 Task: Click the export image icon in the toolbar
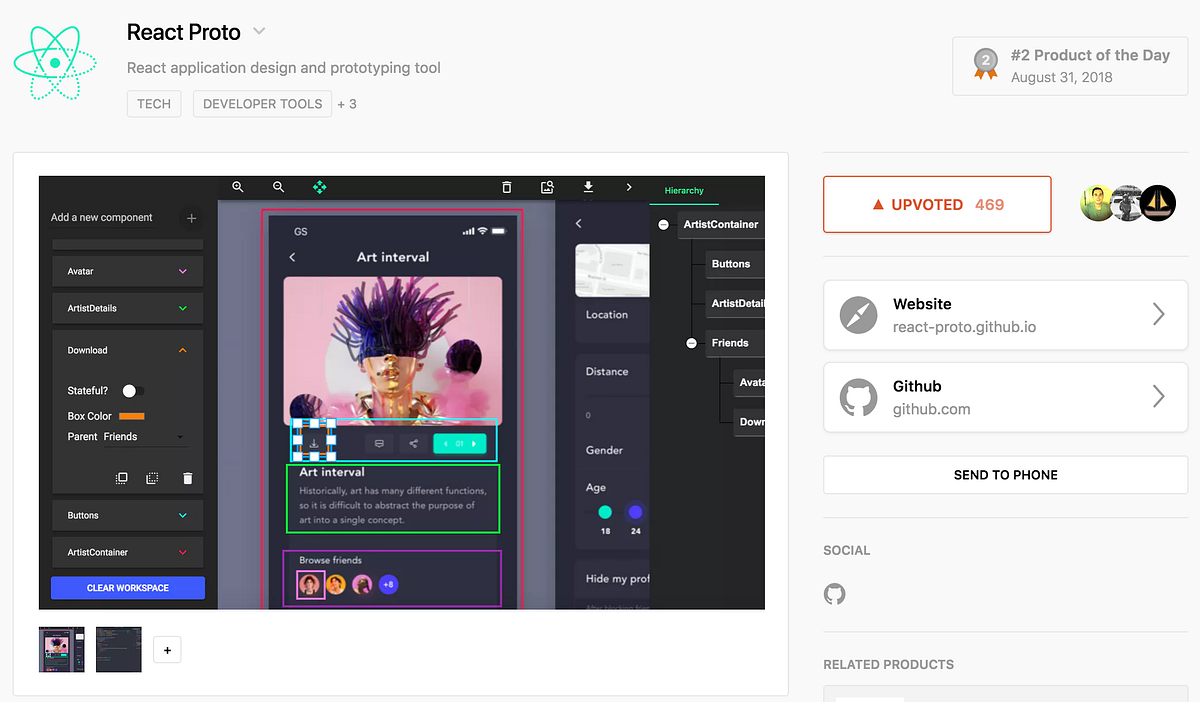[547, 187]
